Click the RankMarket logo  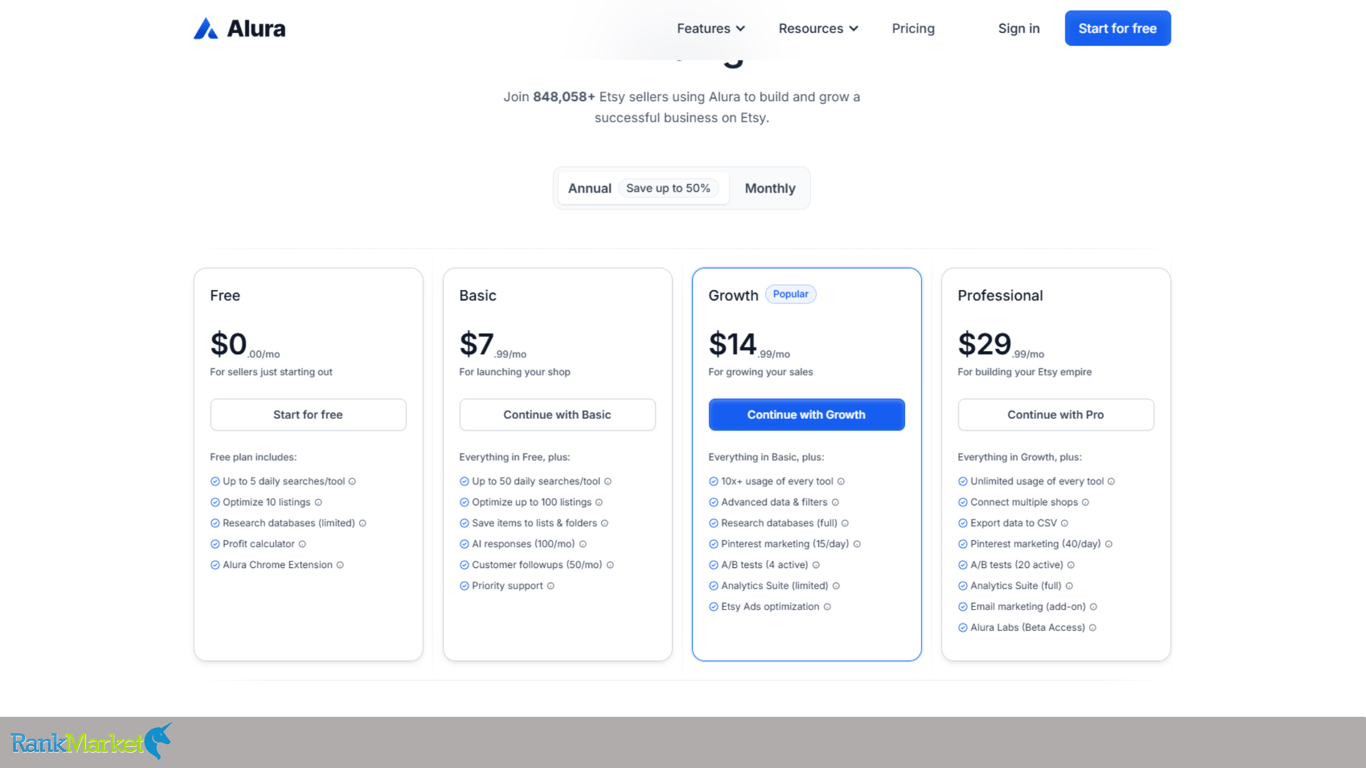(x=91, y=742)
